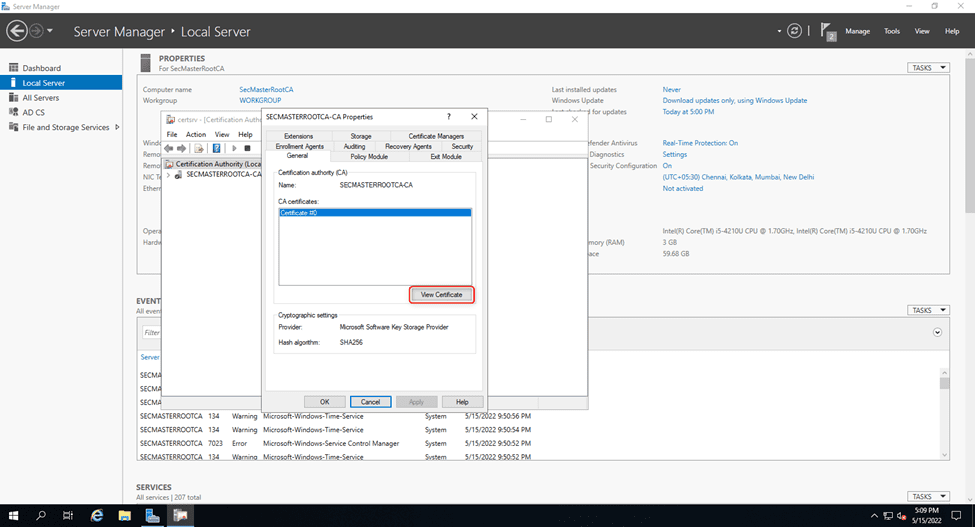Open the Policy Module tab
975x527 pixels.
click(369, 157)
